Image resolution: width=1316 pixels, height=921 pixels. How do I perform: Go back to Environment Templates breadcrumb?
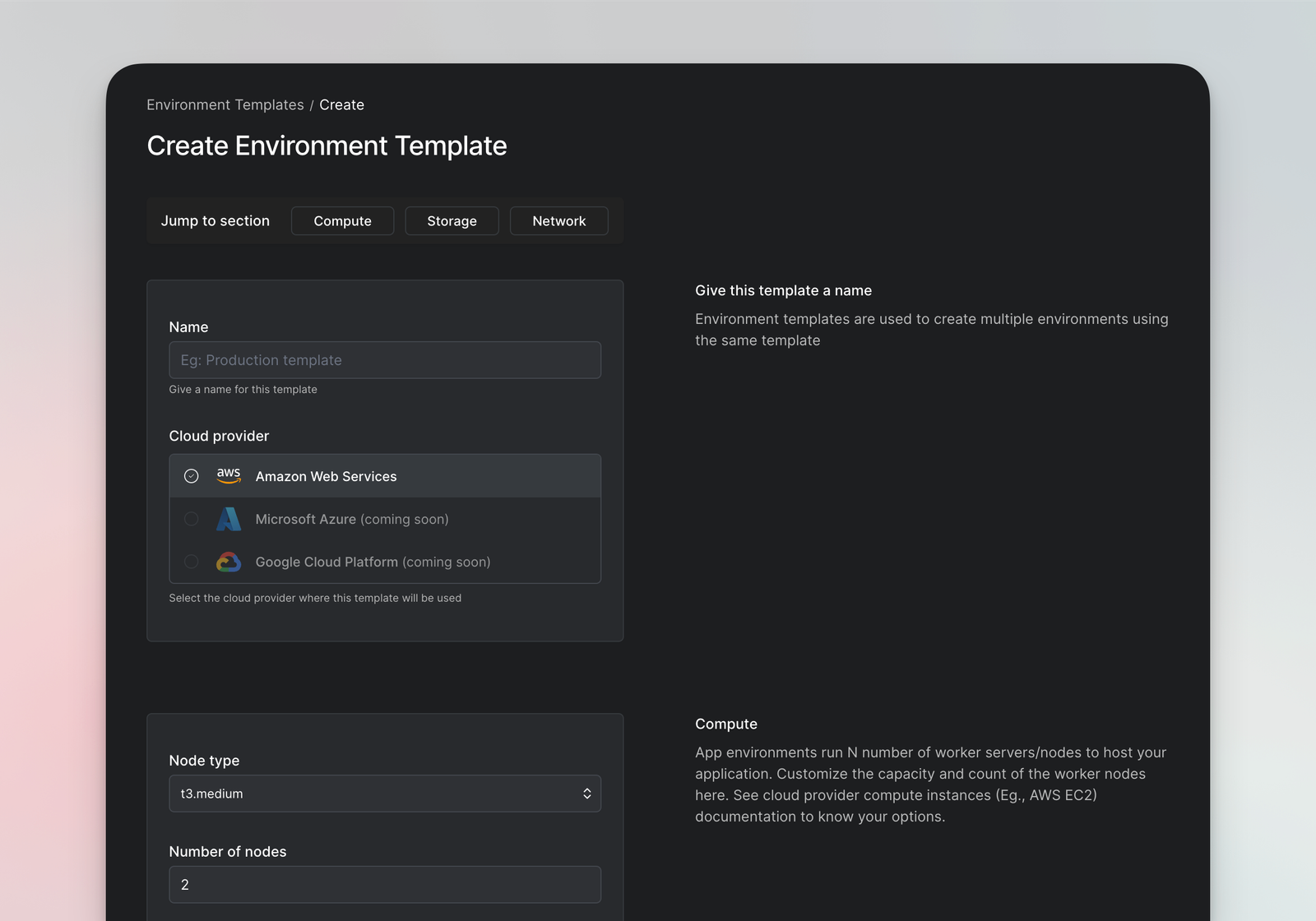point(225,105)
